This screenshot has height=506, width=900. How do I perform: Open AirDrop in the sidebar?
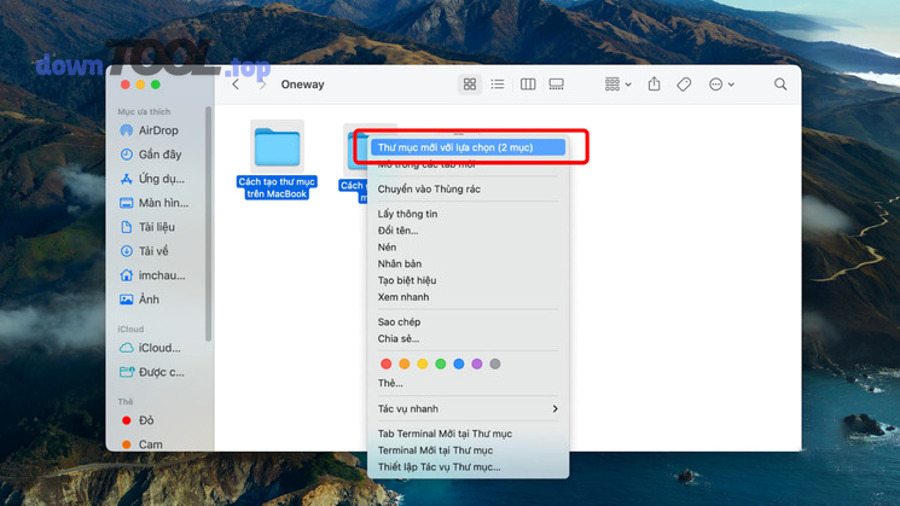[158, 131]
